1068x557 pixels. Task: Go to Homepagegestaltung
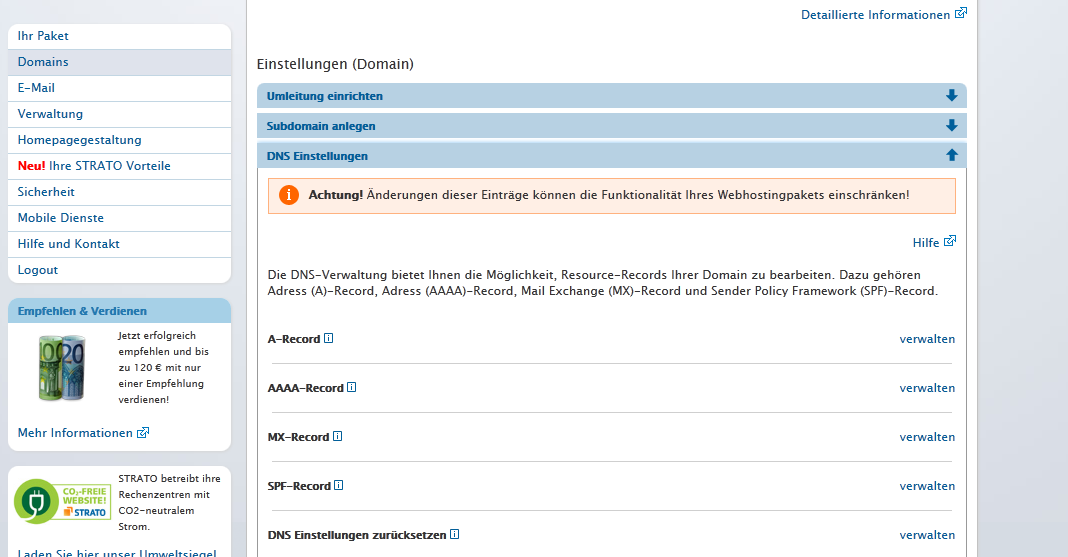tap(119, 140)
